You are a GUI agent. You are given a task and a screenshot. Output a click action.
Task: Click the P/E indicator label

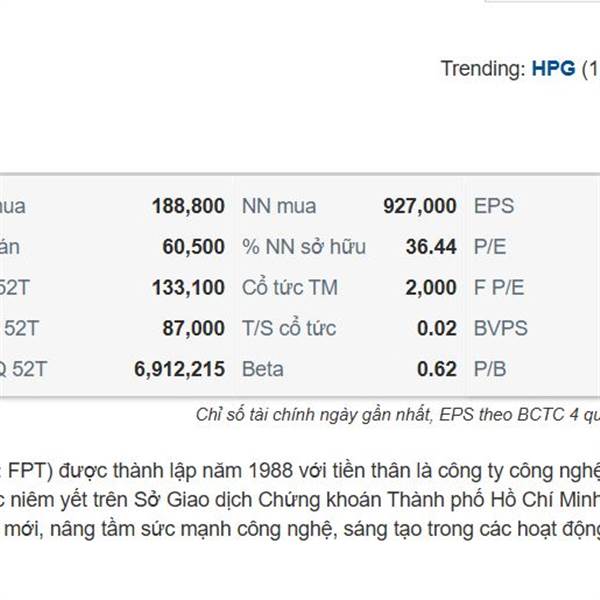click(490, 247)
